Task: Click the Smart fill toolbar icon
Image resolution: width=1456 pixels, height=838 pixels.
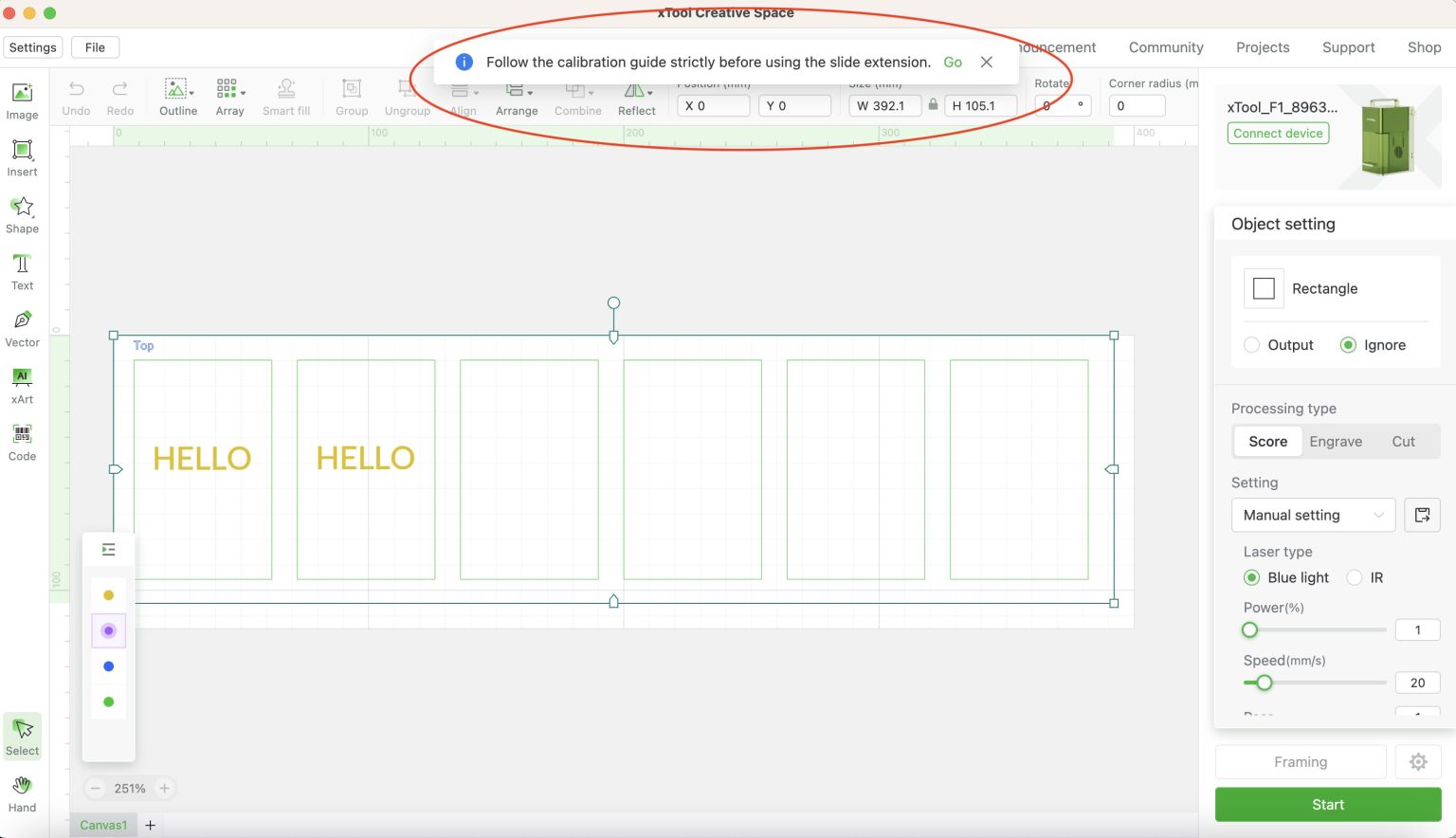Action: tap(286, 96)
